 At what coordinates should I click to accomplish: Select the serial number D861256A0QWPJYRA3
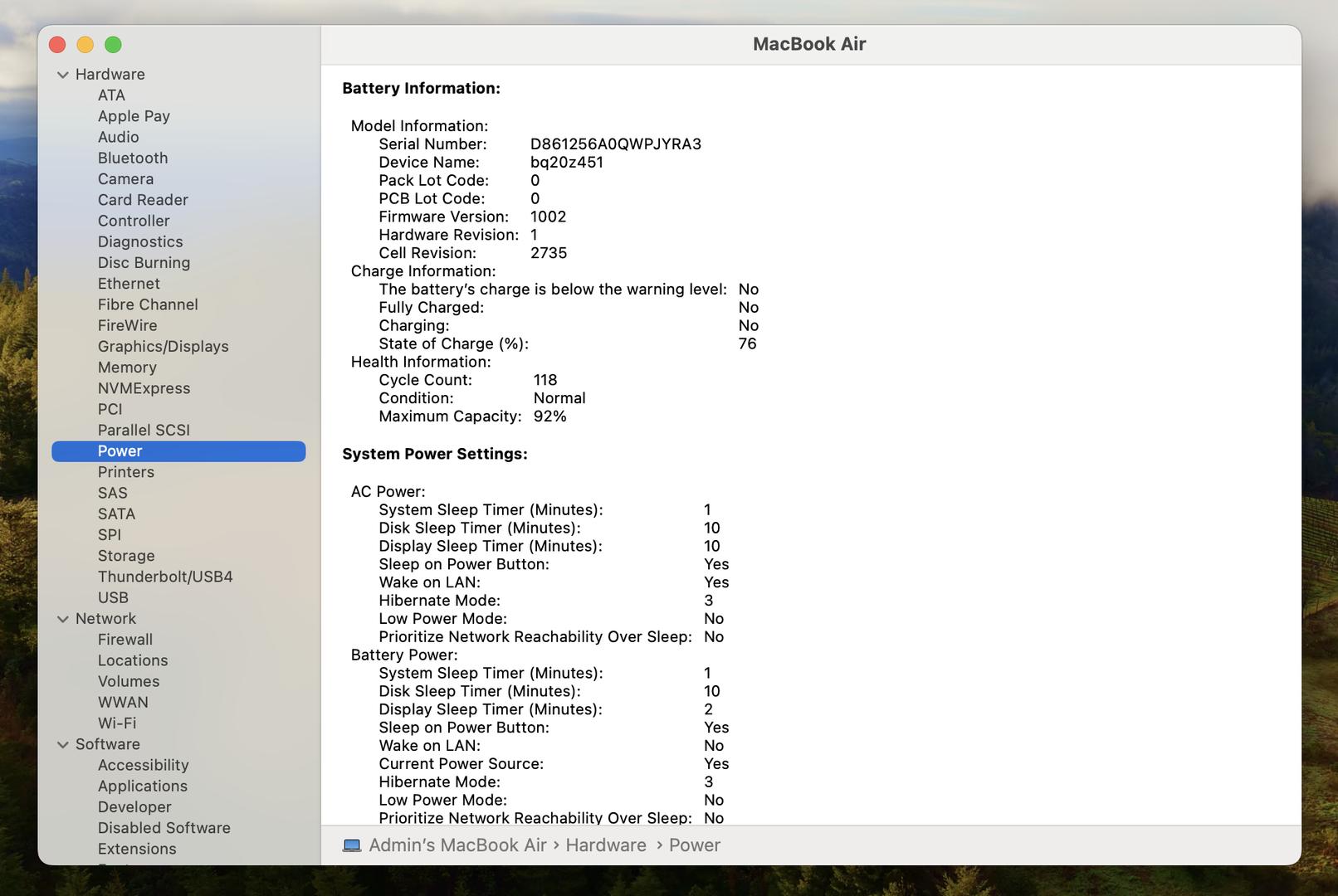point(616,144)
